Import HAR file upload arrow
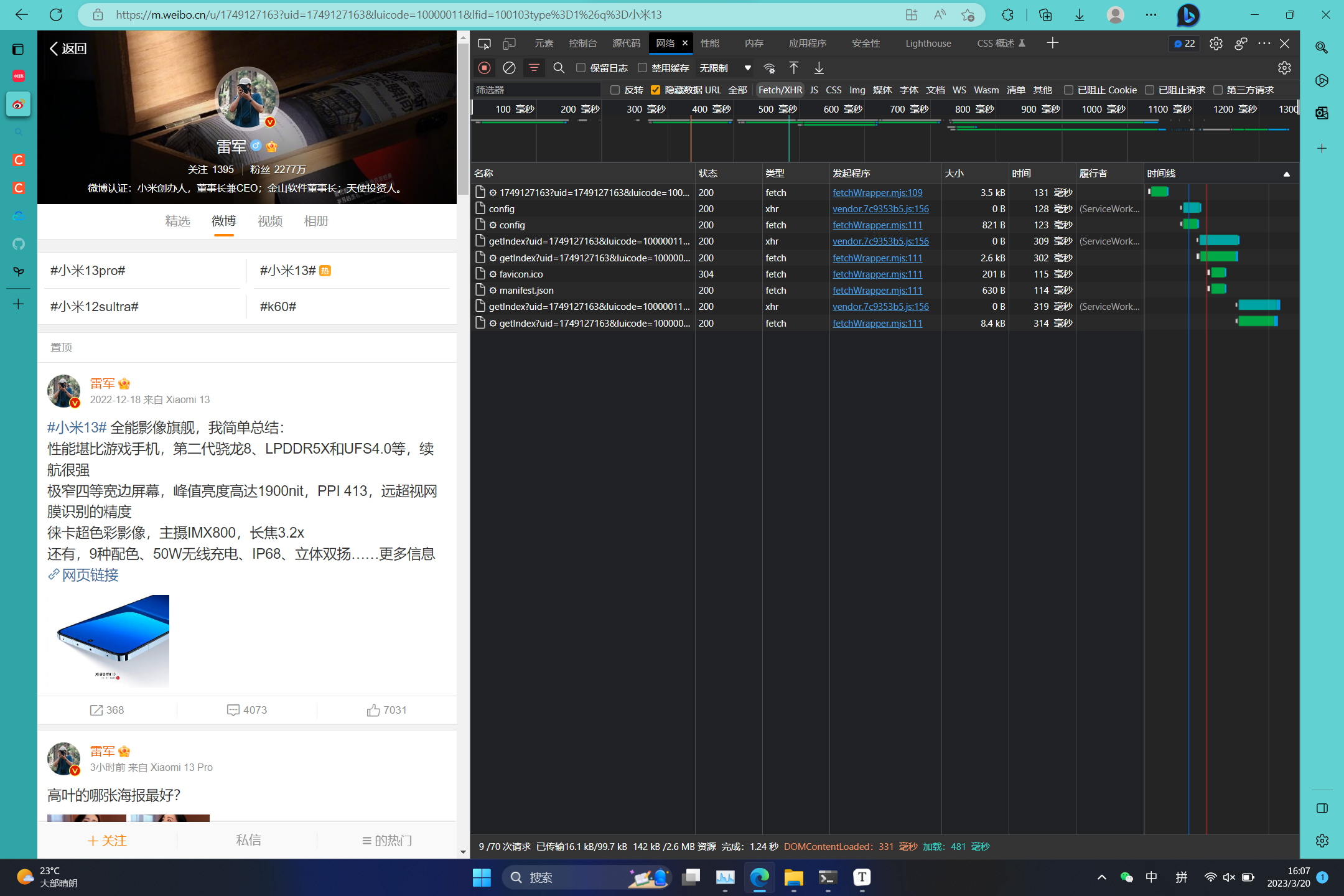Screen dimensions: 1344x896 794,68
